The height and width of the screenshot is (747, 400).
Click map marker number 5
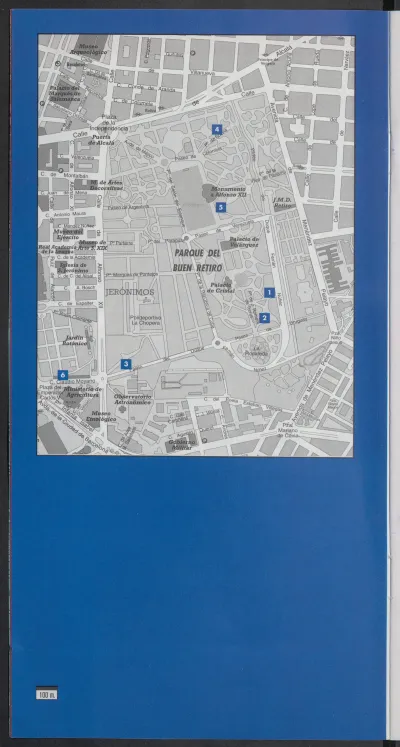pyautogui.click(x=220, y=207)
